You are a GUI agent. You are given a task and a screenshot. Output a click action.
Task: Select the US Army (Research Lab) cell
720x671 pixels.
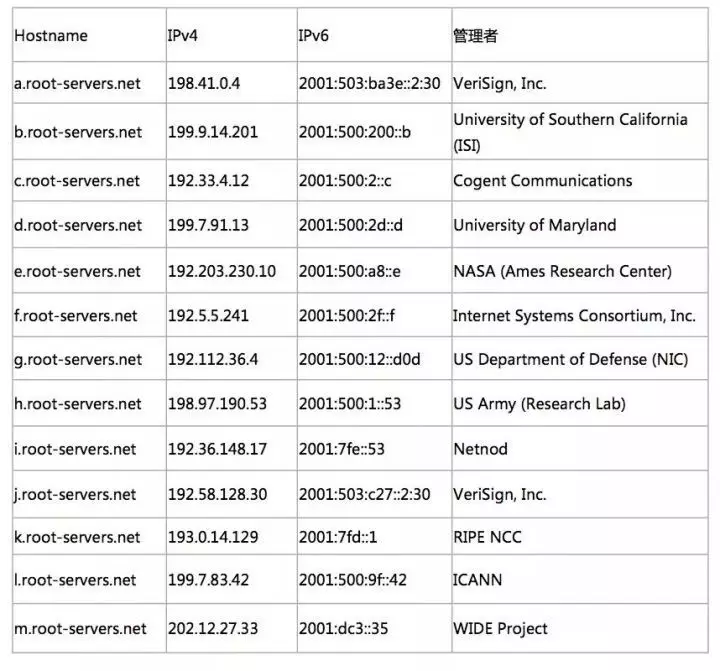[539, 404]
